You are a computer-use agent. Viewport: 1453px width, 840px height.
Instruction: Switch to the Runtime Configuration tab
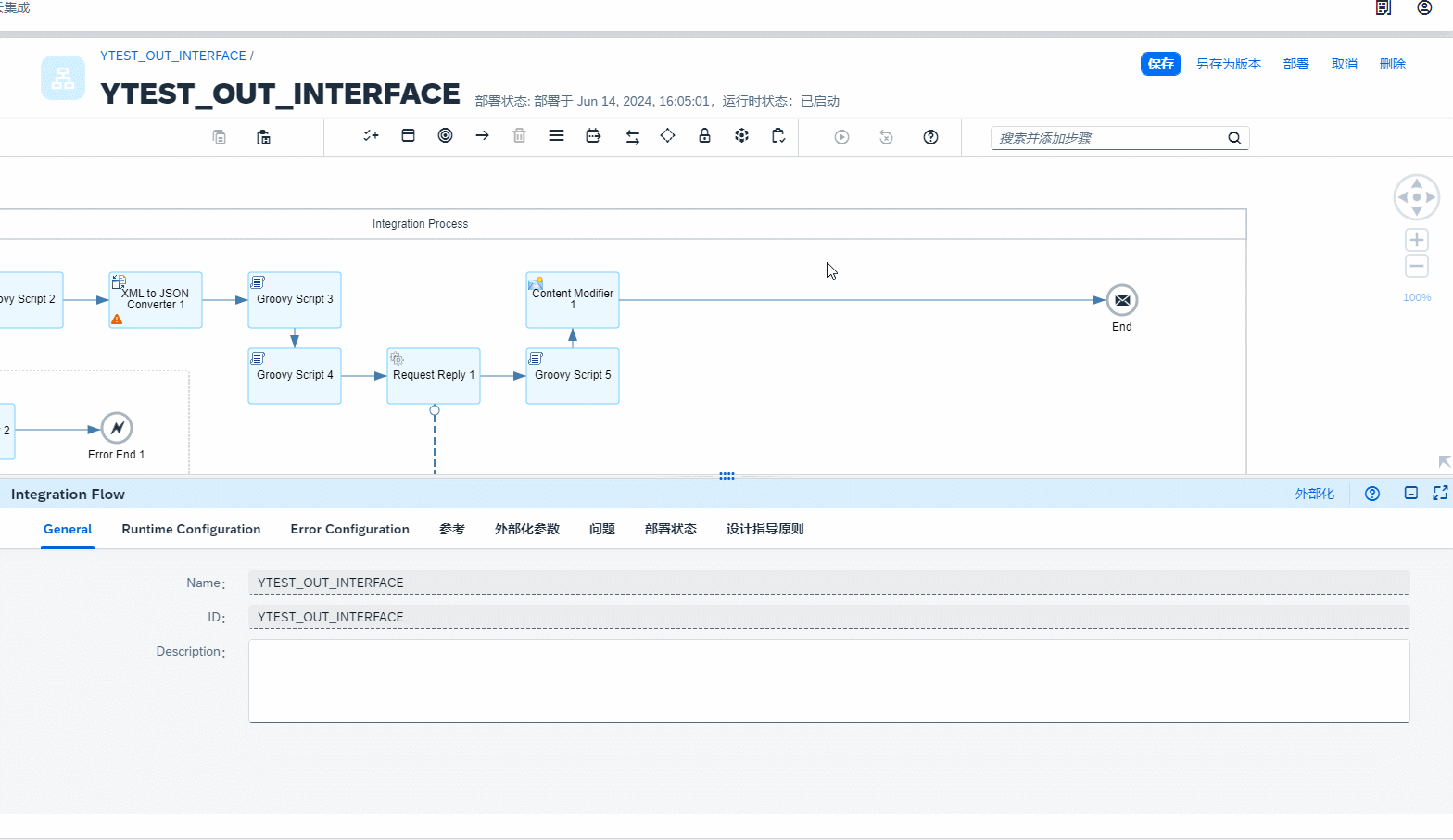(x=191, y=529)
